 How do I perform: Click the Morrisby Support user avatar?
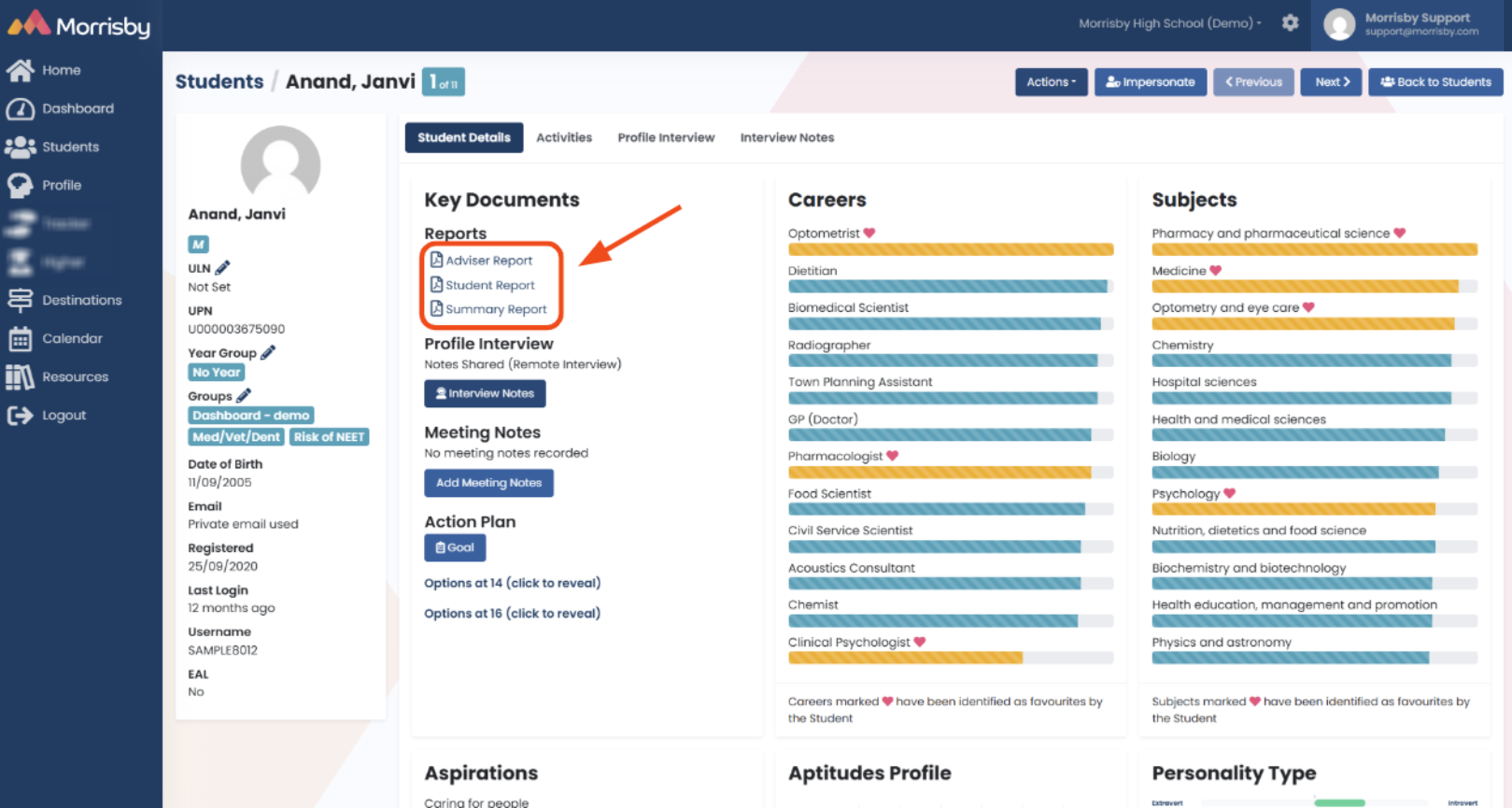[1339, 24]
